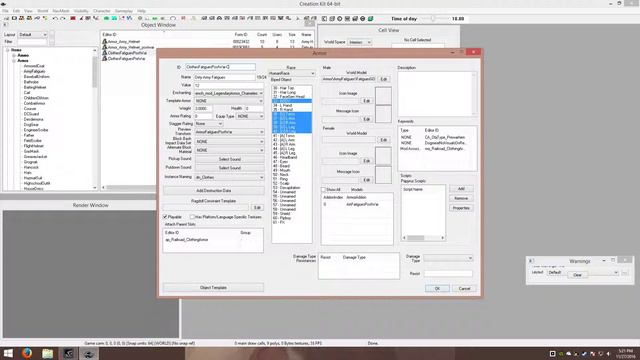Screen dimensions: 640x360
Task: Open the File menu
Action: pos(5,11)
